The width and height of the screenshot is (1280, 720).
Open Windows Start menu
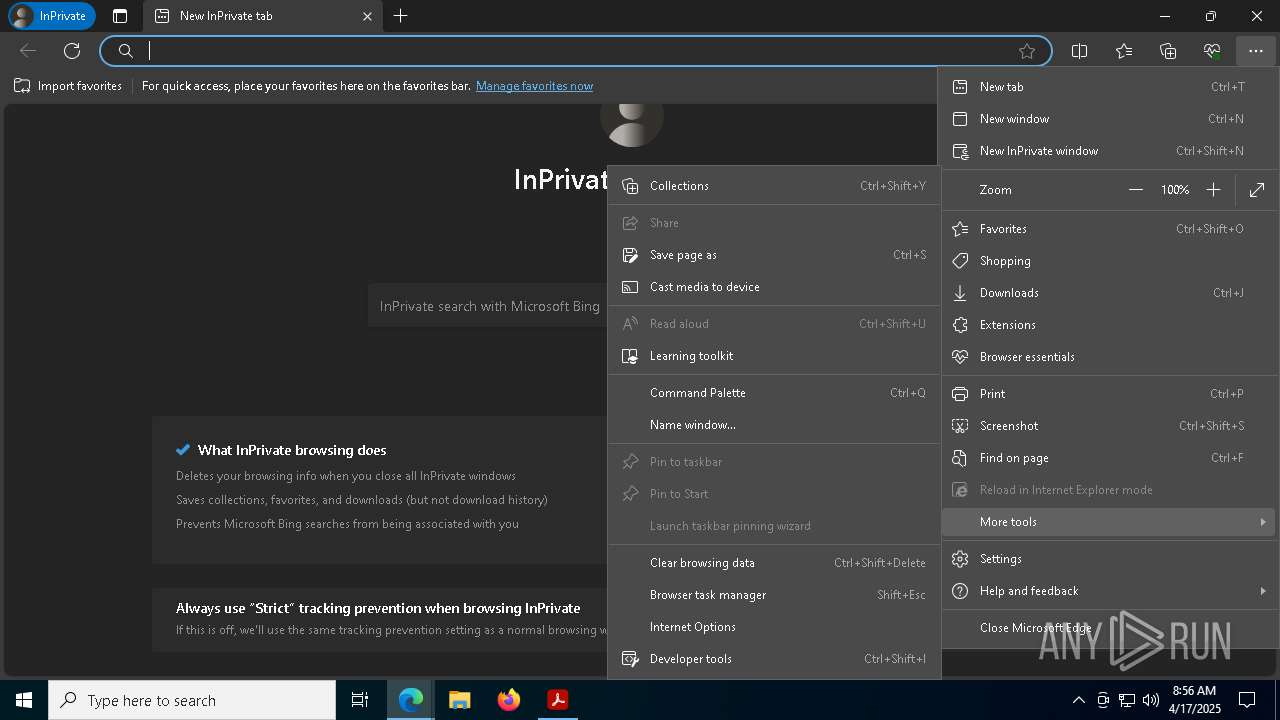(24, 700)
